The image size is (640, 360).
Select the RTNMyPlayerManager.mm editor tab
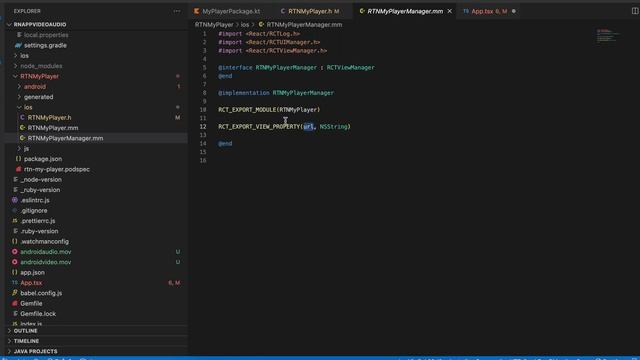click(x=405, y=11)
